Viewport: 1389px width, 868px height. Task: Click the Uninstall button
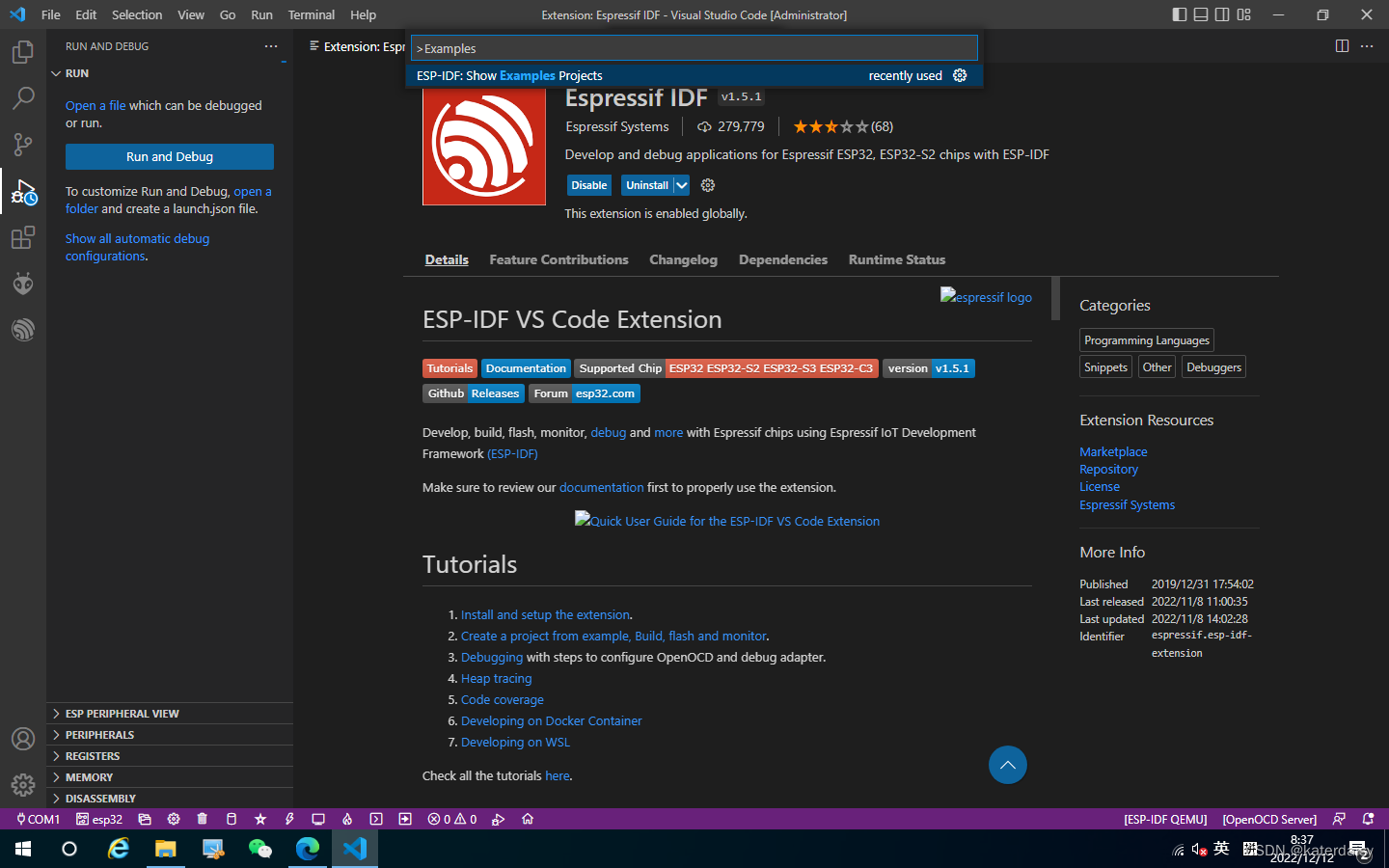647,185
